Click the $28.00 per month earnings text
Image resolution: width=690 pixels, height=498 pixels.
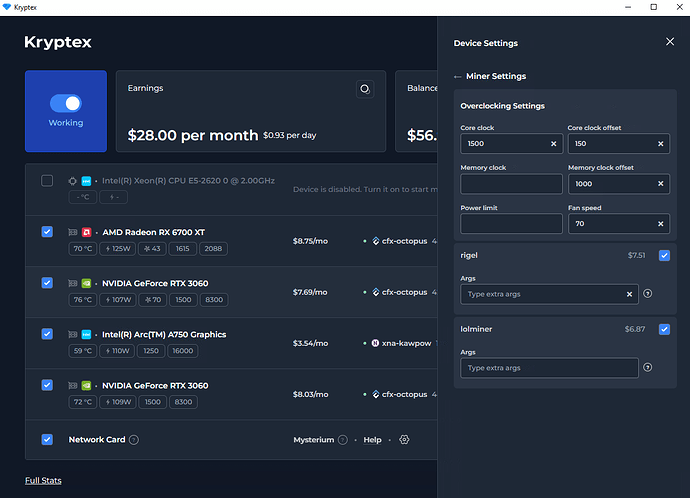tap(193, 135)
